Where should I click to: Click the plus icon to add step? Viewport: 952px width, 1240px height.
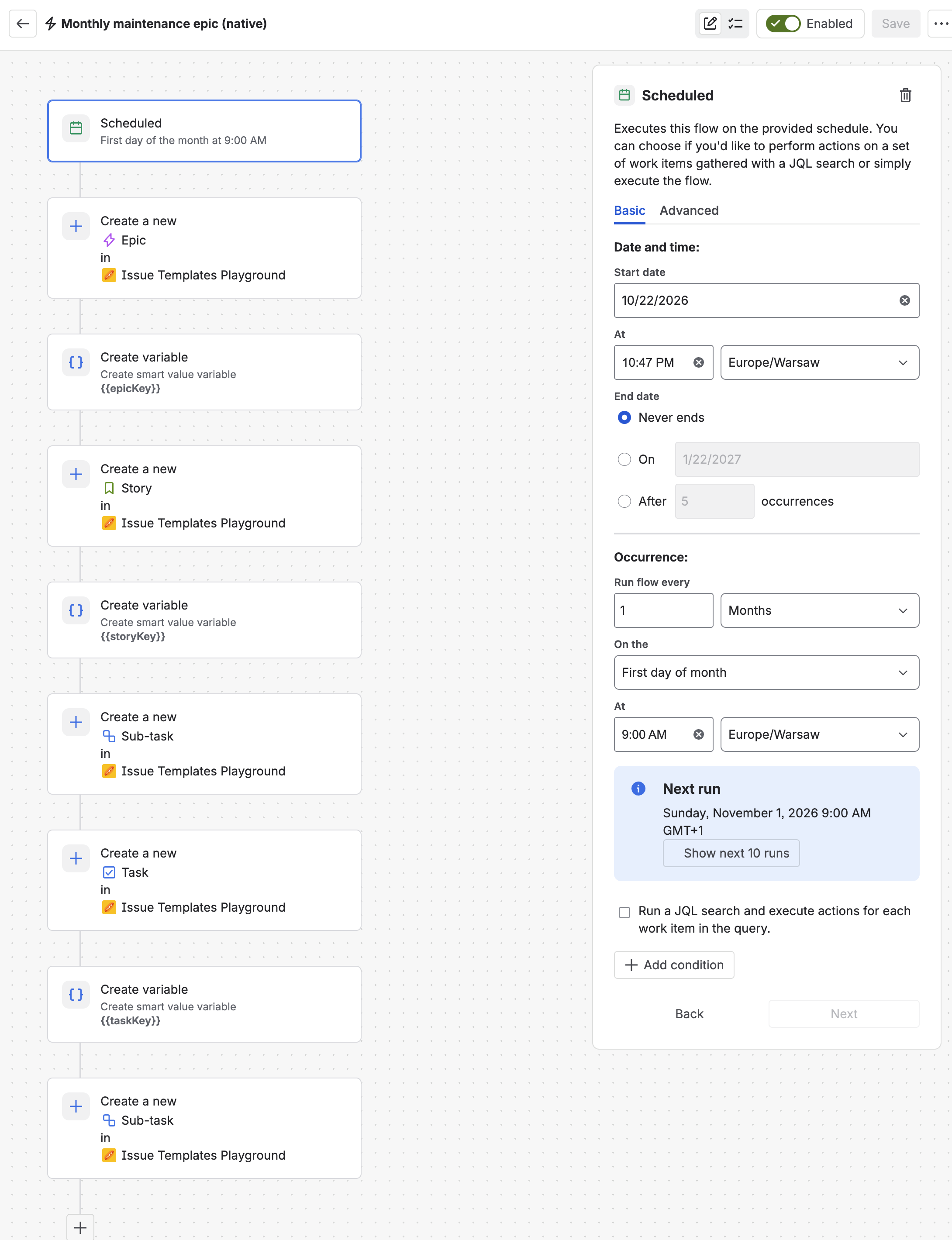tap(80, 1227)
